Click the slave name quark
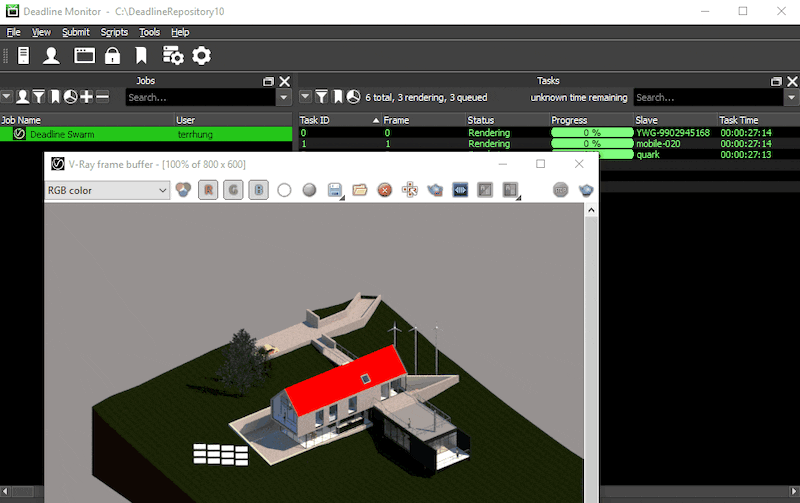Viewport: 800px width, 503px height. (648, 155)
